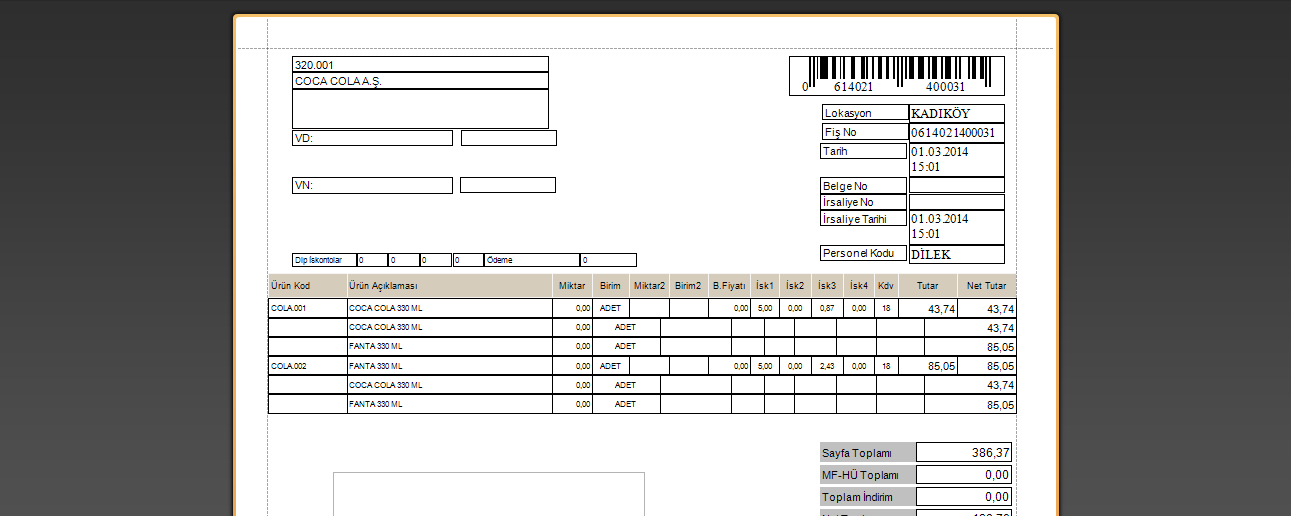Click the empty Belge No value box
1291x516 pixels.
click(956, 185)
